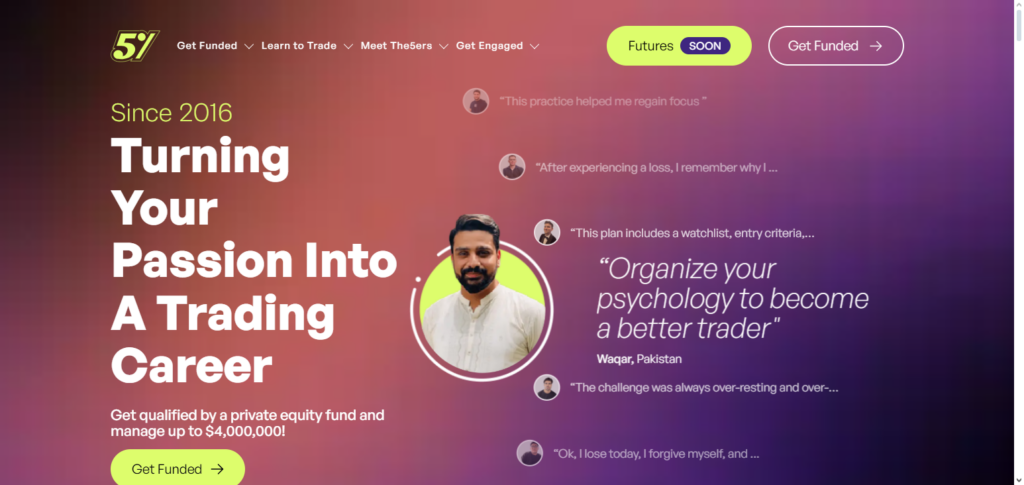Expand the Get Engaged chevron
Screen dimensions: 1024x485
[x=534, y=46]
